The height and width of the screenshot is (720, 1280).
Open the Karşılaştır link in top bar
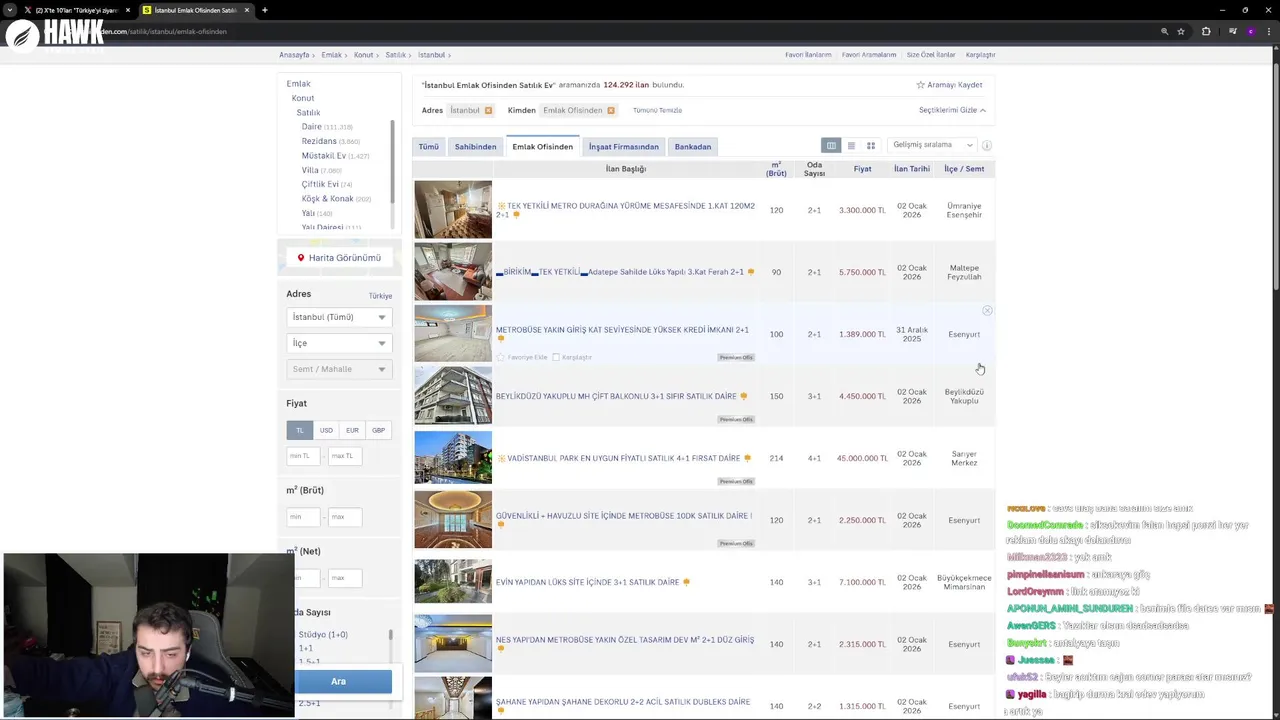[x=980, y=55]
